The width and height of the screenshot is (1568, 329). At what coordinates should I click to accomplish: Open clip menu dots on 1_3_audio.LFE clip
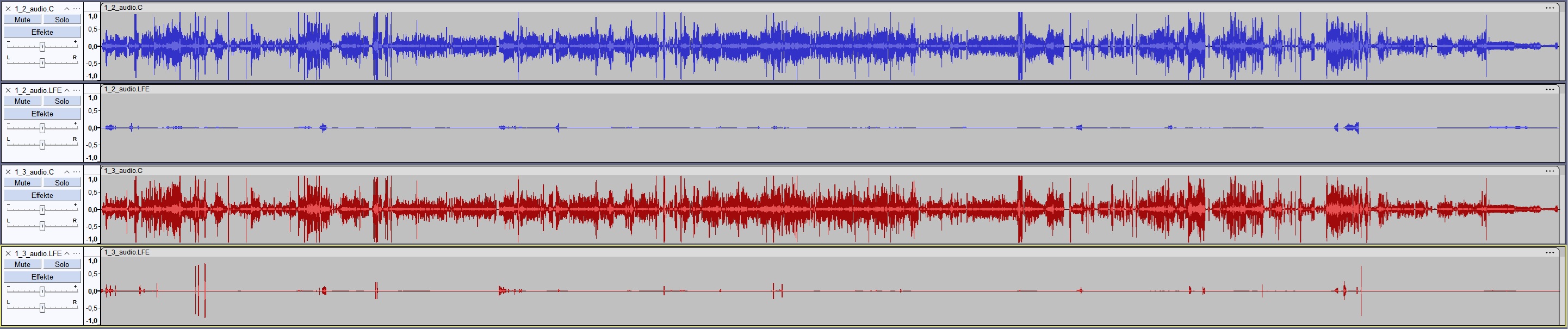click(x=1549, y=252)
